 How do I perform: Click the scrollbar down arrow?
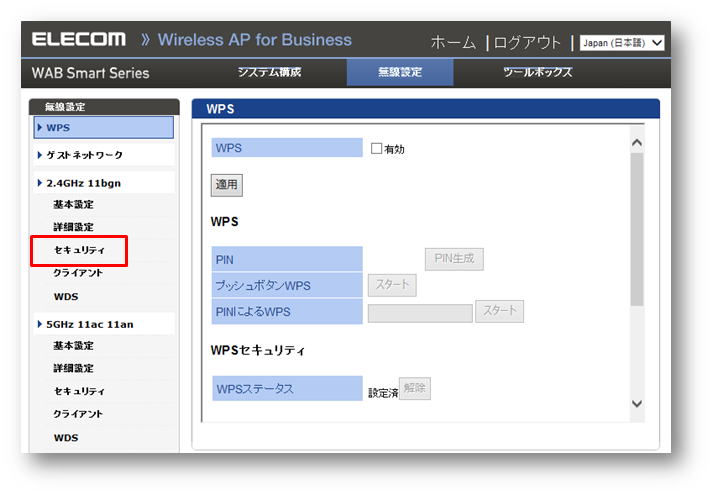(x=637, y=403)
